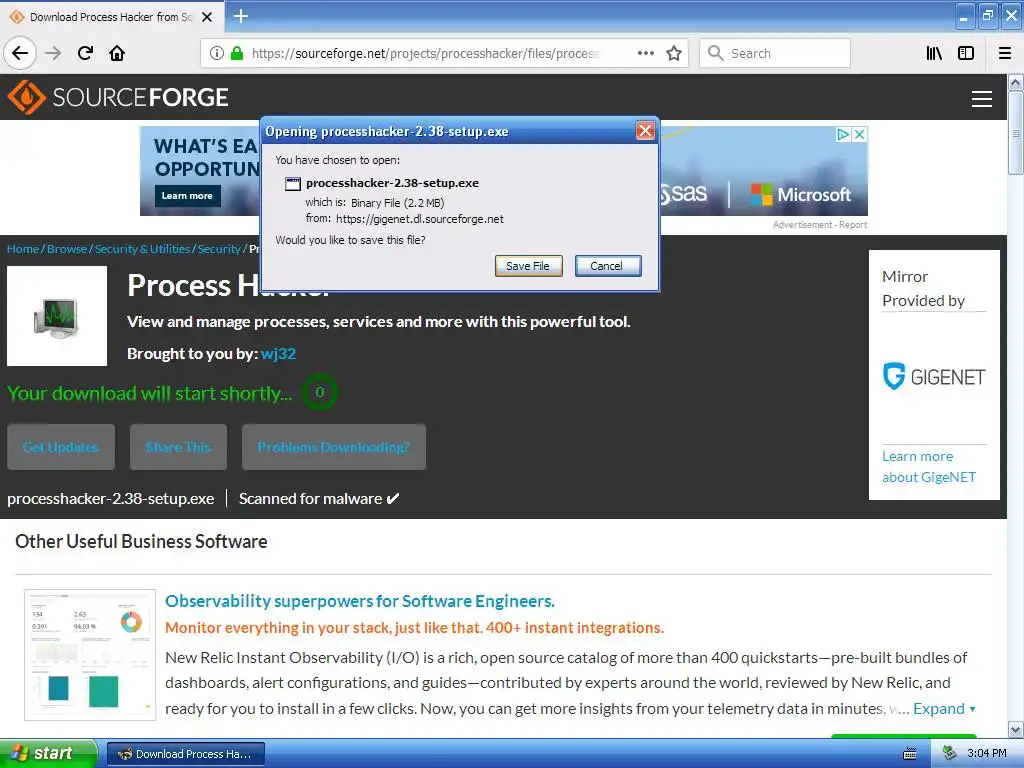Click the forward navigation arrow
Viewport: 1024px width, 768px height.
click(x=53, y=54)
